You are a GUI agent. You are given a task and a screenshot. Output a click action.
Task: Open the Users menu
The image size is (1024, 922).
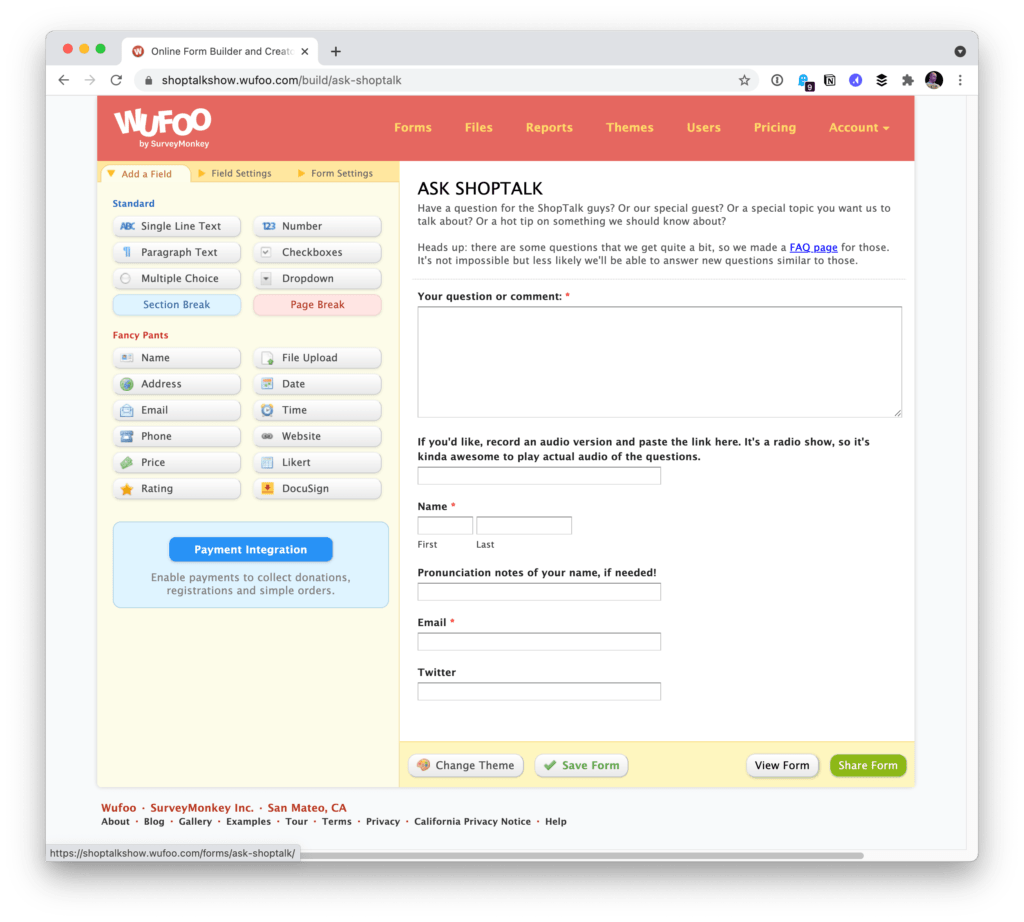[x=703, y=127]
